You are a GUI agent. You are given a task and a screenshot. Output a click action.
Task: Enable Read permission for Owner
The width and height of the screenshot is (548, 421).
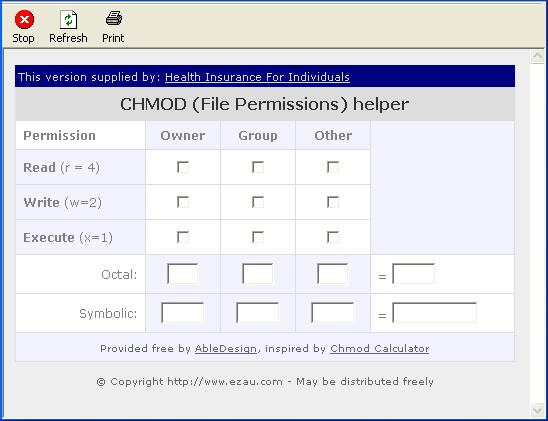[x=183, y=167]
